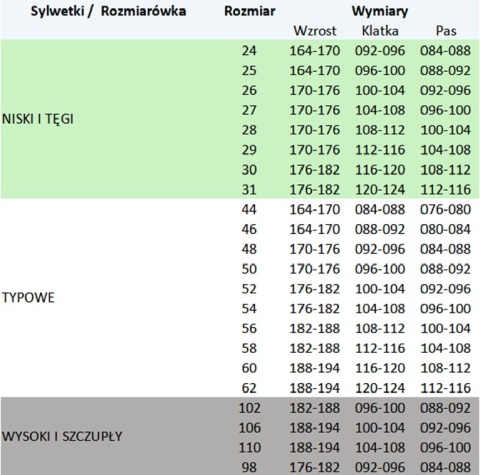This screenshot has height=475, width=480.
Task: Select the Wymiary header cell
Action: 380,11
